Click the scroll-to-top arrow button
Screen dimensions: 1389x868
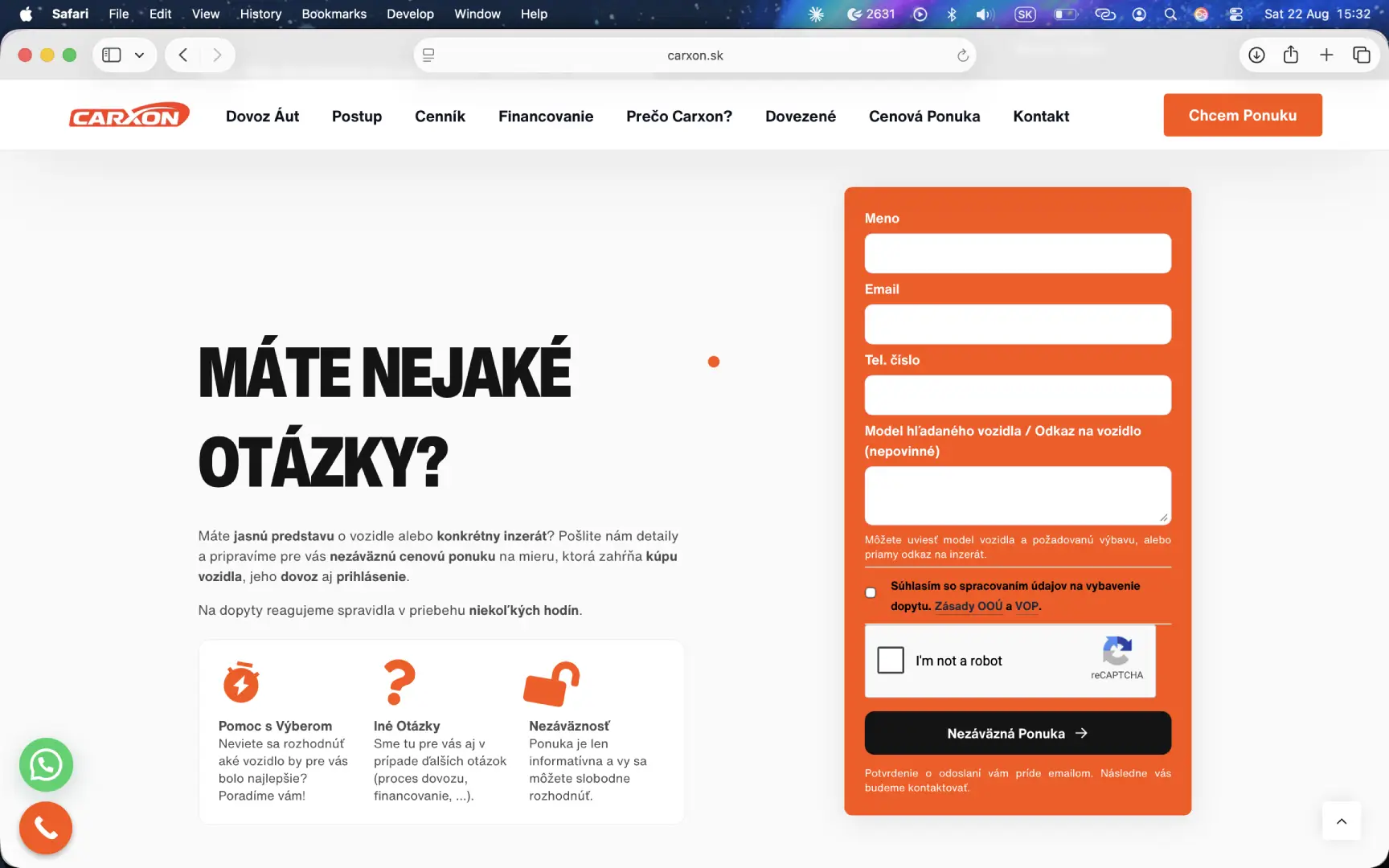coord(1342,821)
